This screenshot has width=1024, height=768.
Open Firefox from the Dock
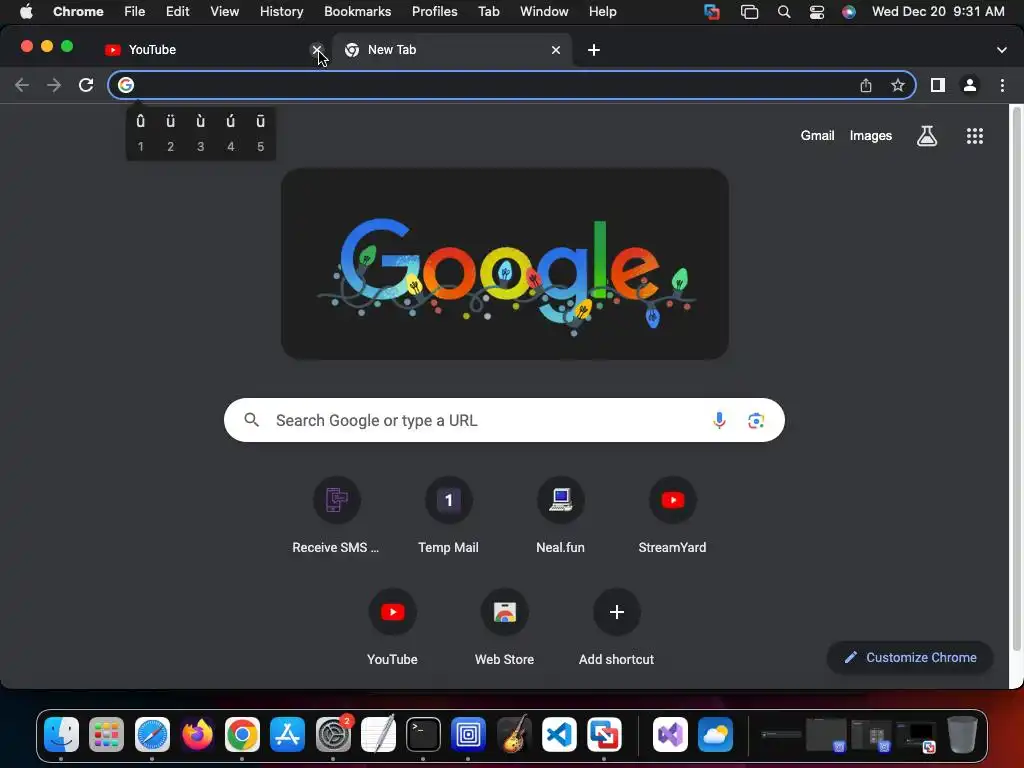tap(197, 735)
